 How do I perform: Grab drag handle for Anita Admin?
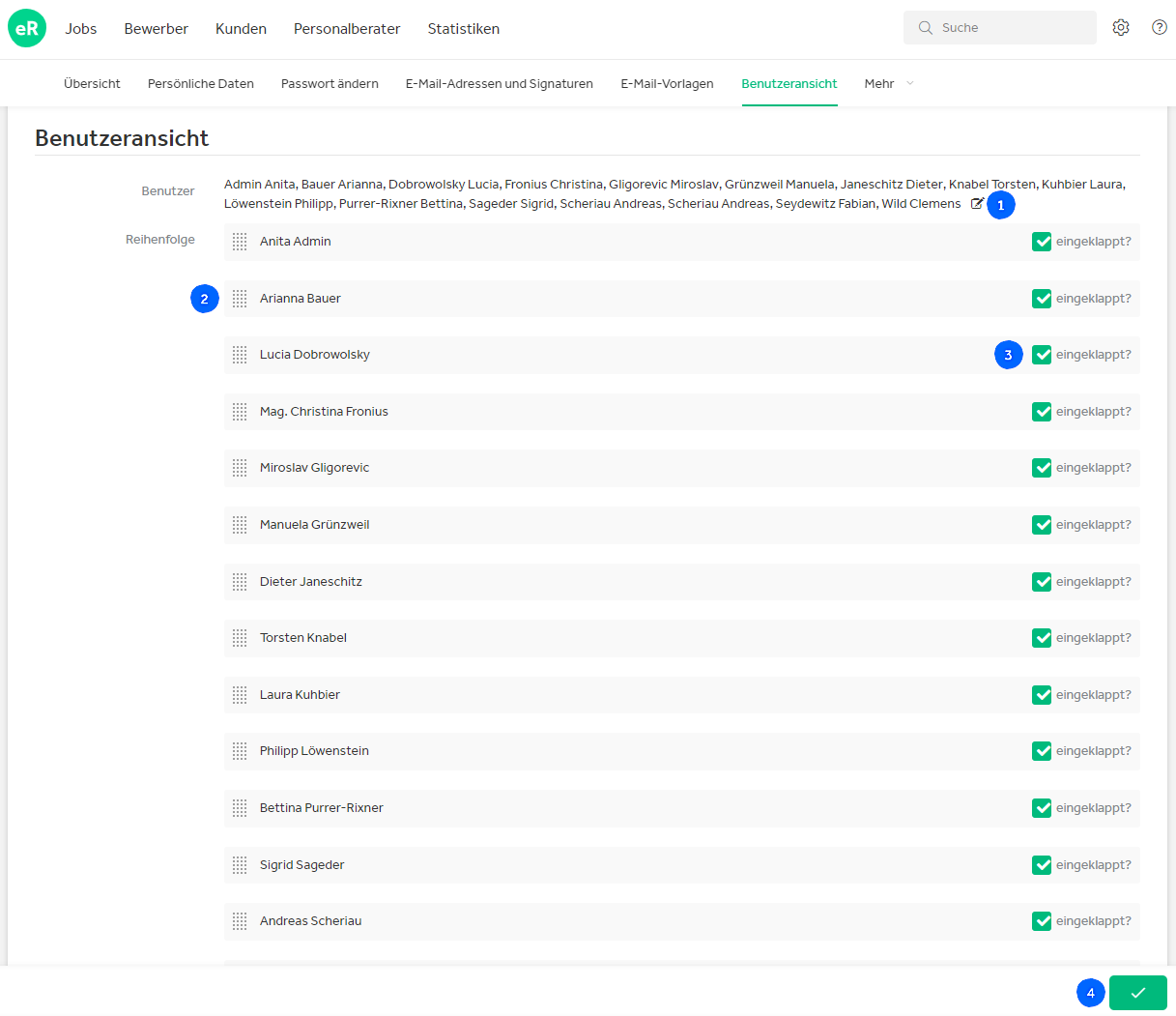(240, 242)
